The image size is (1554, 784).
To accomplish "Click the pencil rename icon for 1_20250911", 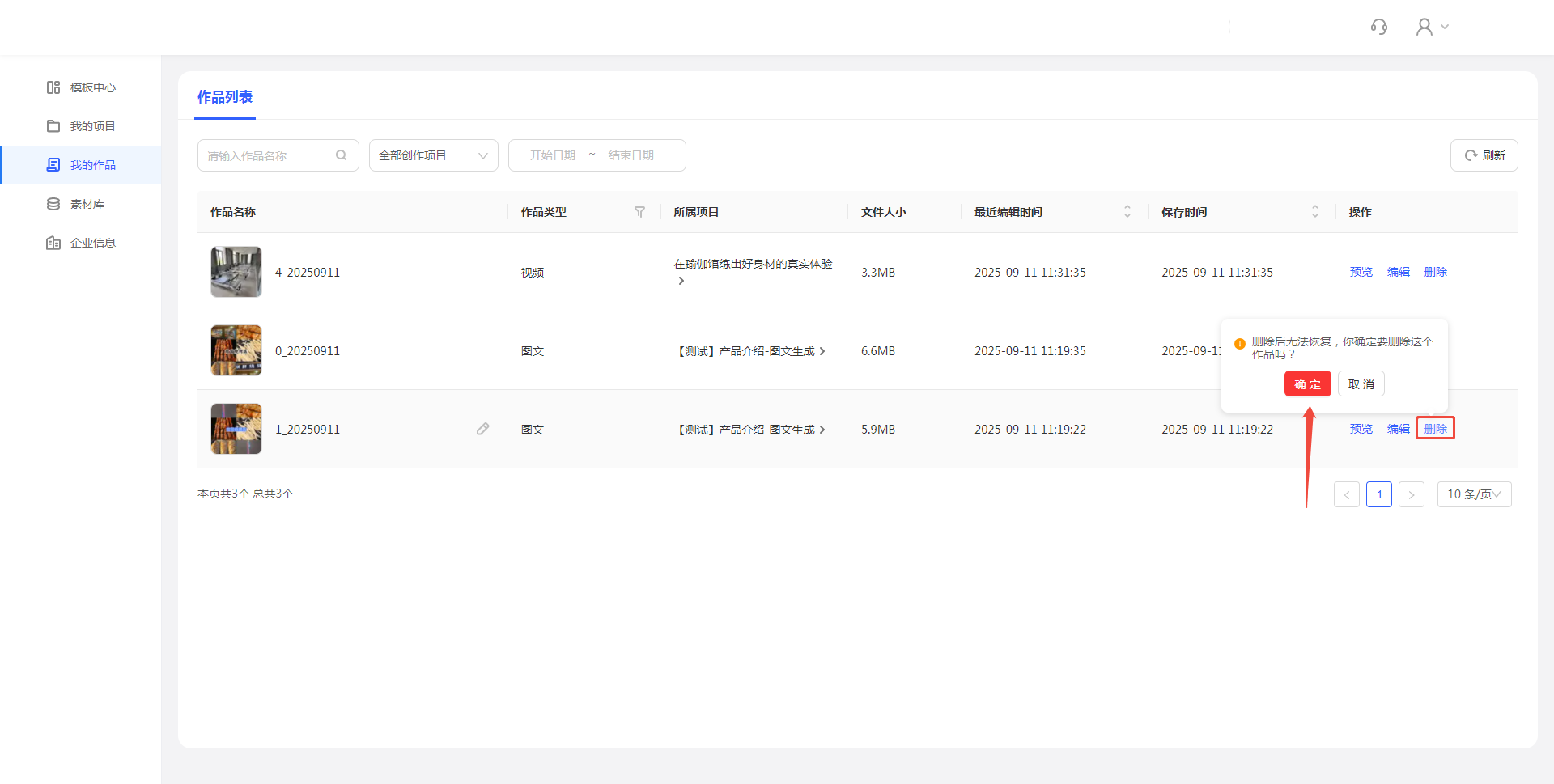I will [482, 429].
